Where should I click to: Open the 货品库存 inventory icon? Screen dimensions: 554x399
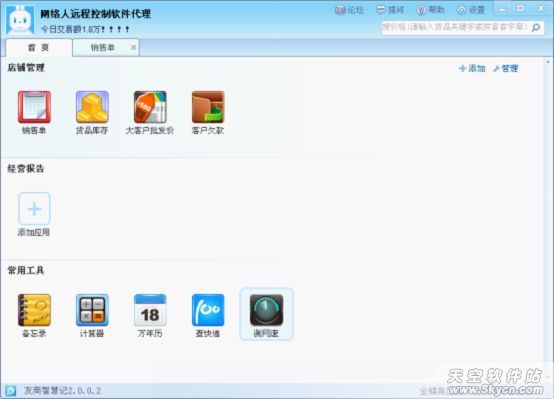coord(92,107)
